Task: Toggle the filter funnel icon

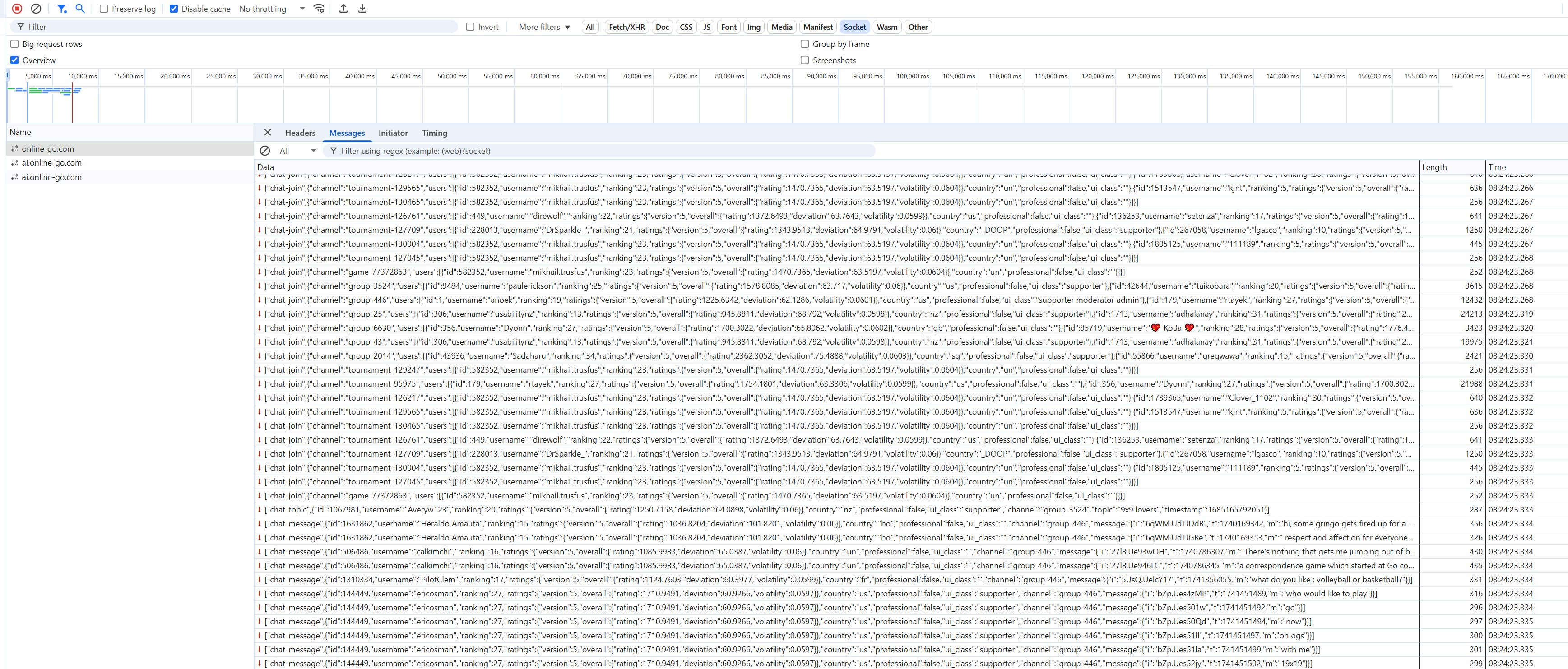Action: (x=61, y=9)
